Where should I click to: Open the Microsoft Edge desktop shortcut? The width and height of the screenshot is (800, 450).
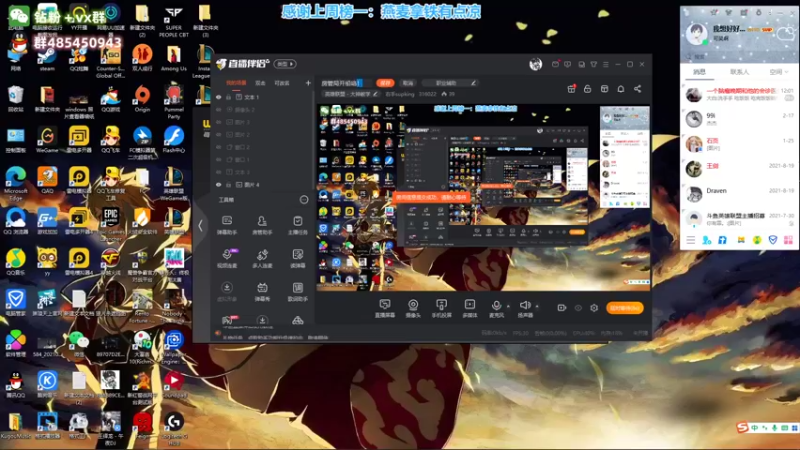(x=16, y=183)
